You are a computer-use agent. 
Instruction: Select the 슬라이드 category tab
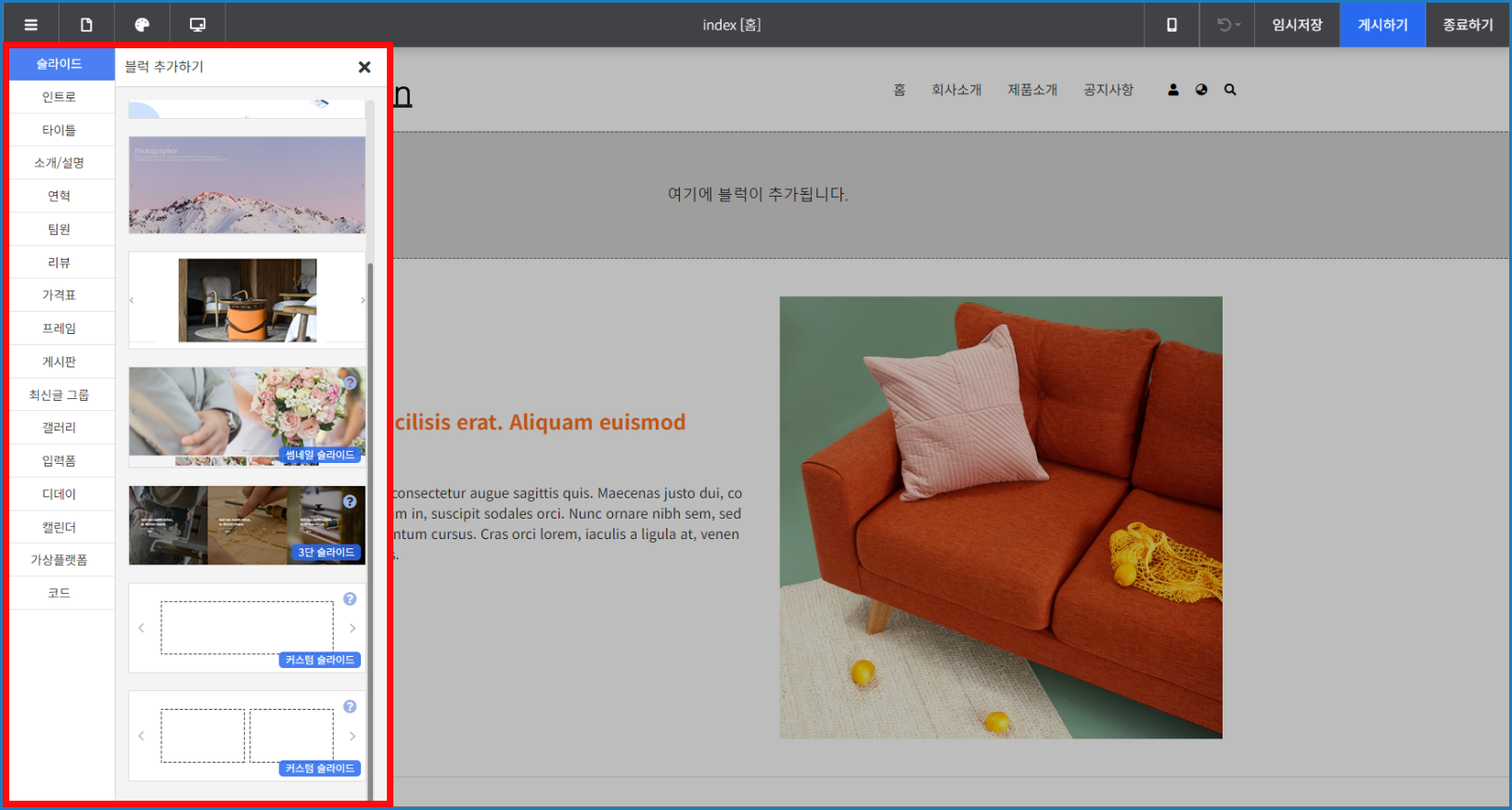pos(59,64)
